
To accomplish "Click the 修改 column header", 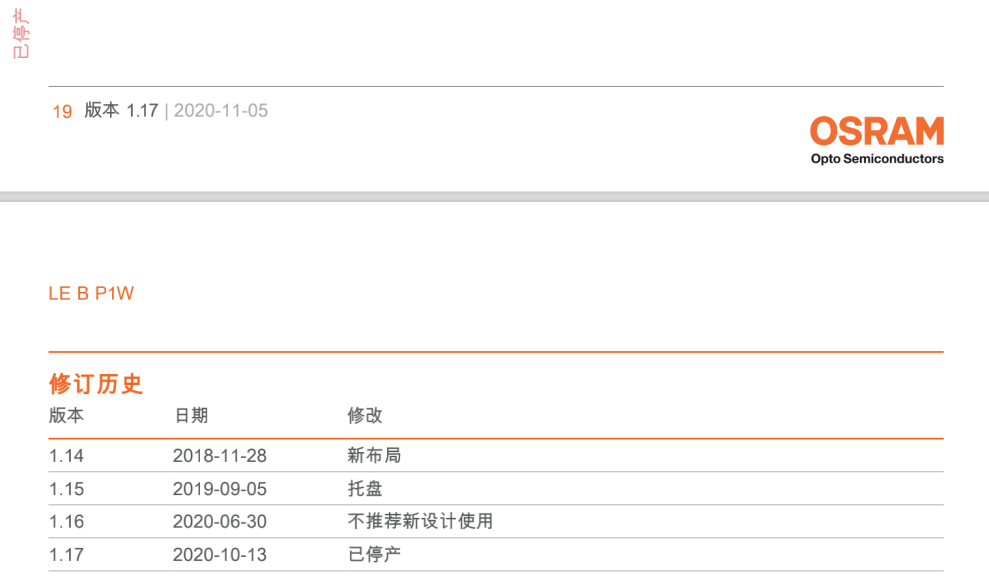I will point(365,415).
